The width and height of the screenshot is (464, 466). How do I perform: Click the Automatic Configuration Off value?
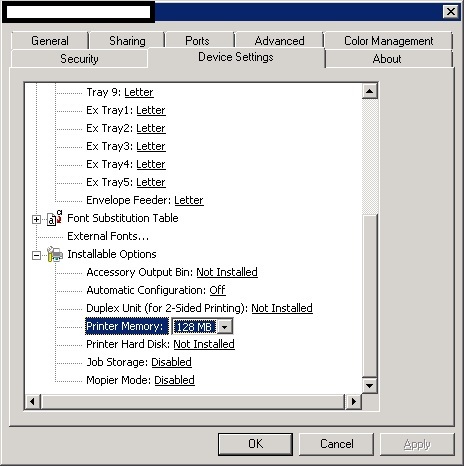point(217,290)
